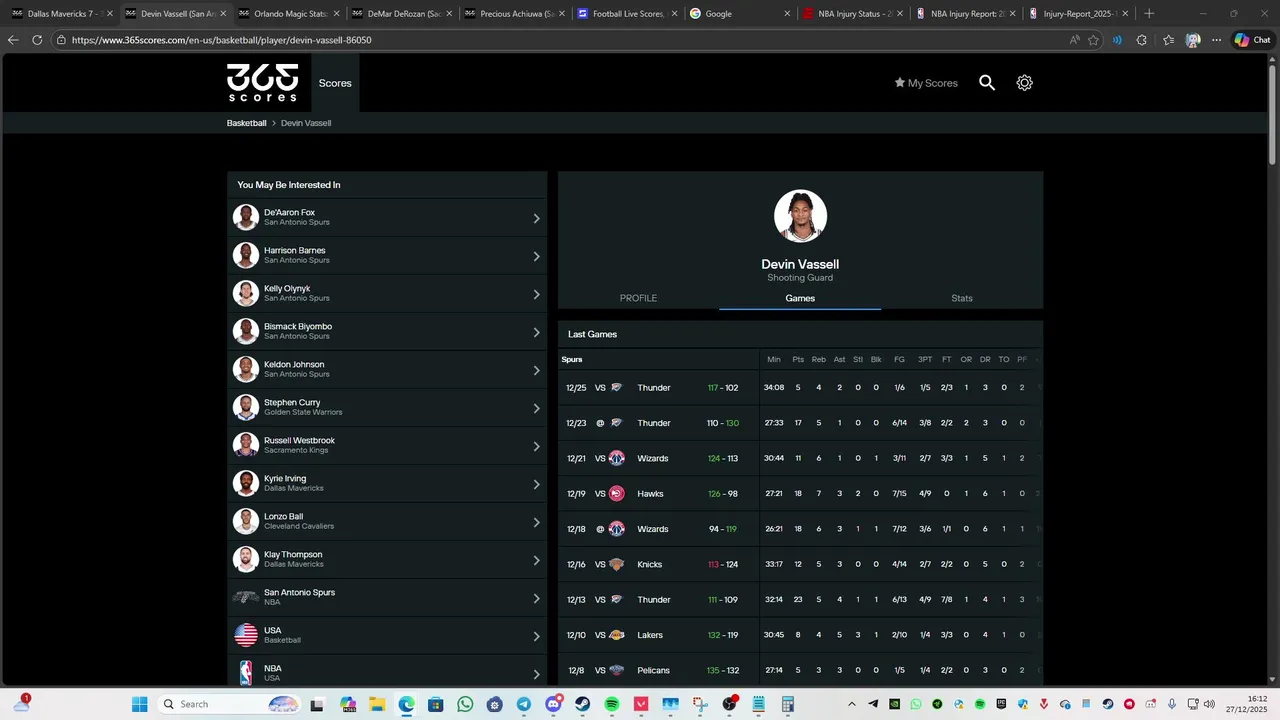1280x720 pixels.
Task: Open the Windows Start menu
Action: [x=139, y=704]
